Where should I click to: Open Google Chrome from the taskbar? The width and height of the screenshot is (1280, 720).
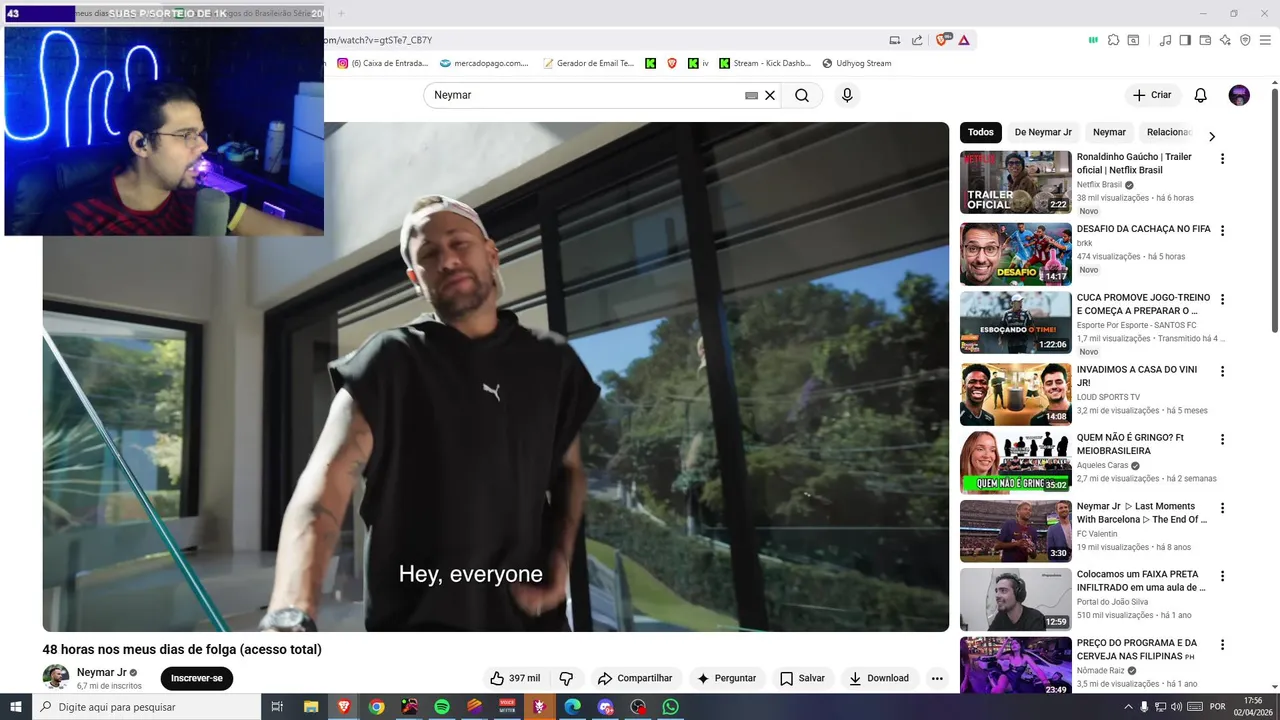[x=376, y=707]
